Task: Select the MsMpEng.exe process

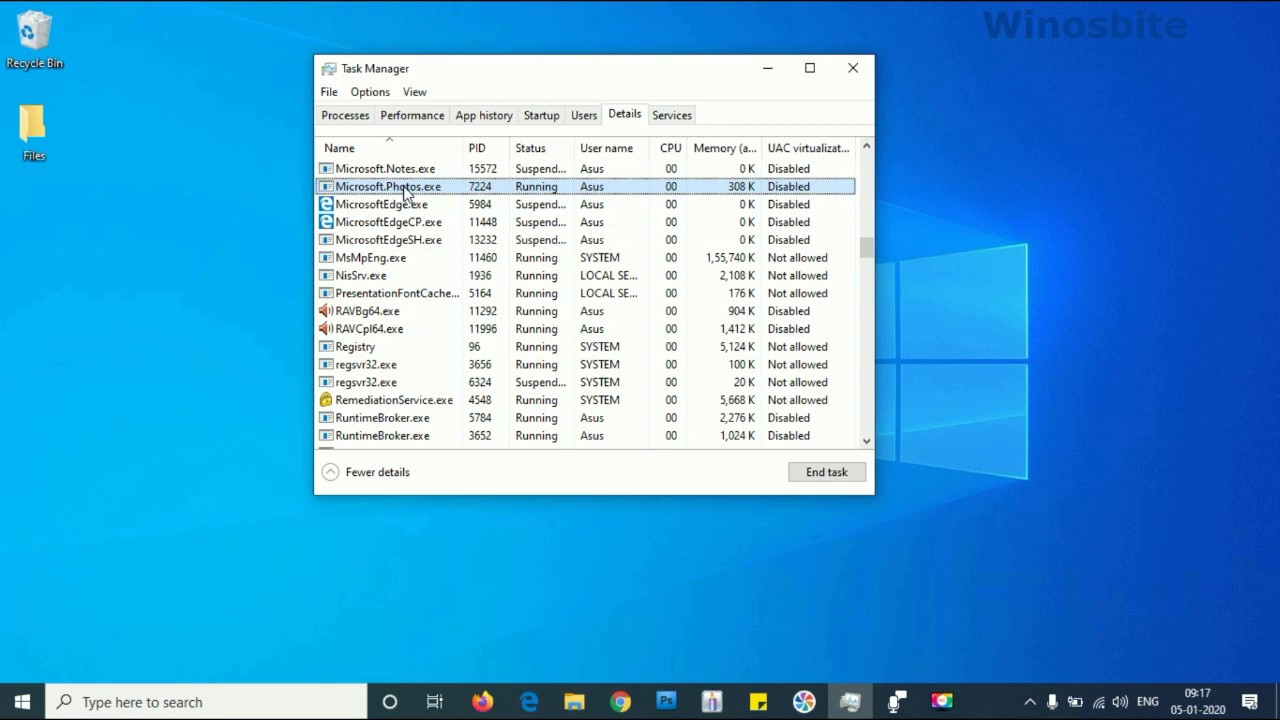Action: [587, 258]
